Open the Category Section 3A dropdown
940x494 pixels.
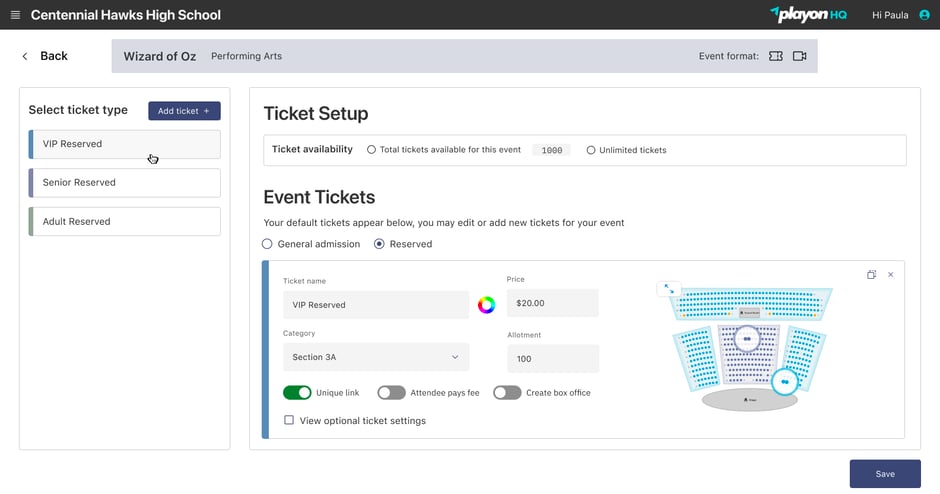376,357
